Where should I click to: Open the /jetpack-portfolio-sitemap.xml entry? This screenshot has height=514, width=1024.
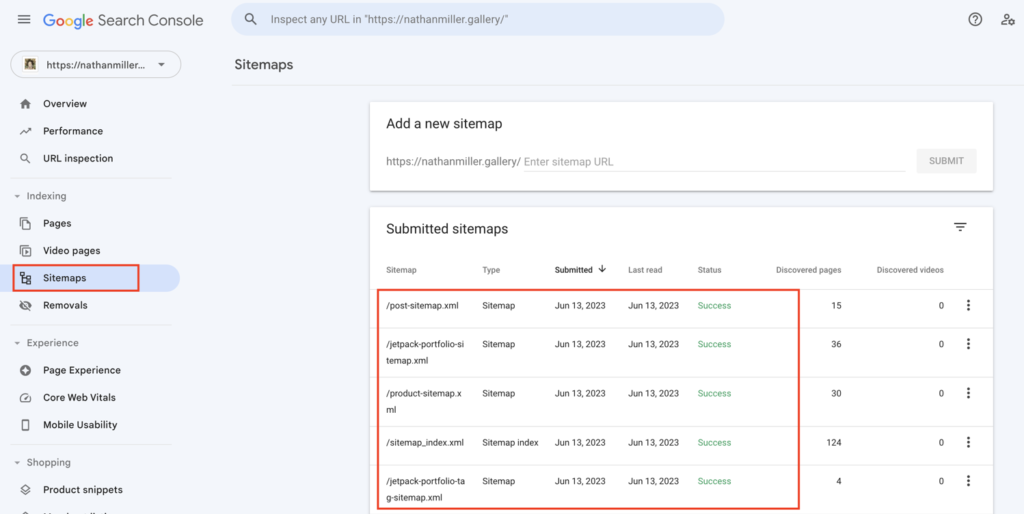426,353
